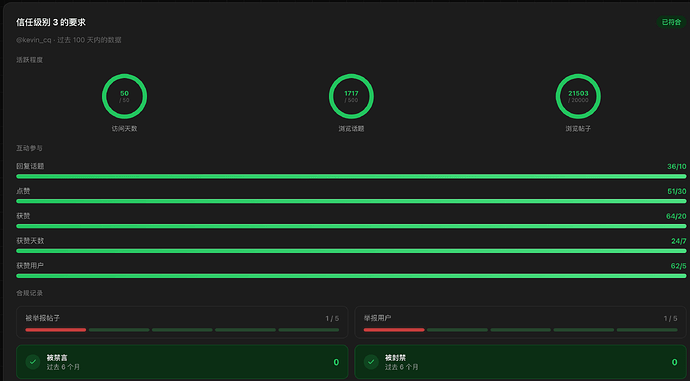Click the 互动参与 section label
Screen dimensions: 690x381
click(x=29, y=148)
